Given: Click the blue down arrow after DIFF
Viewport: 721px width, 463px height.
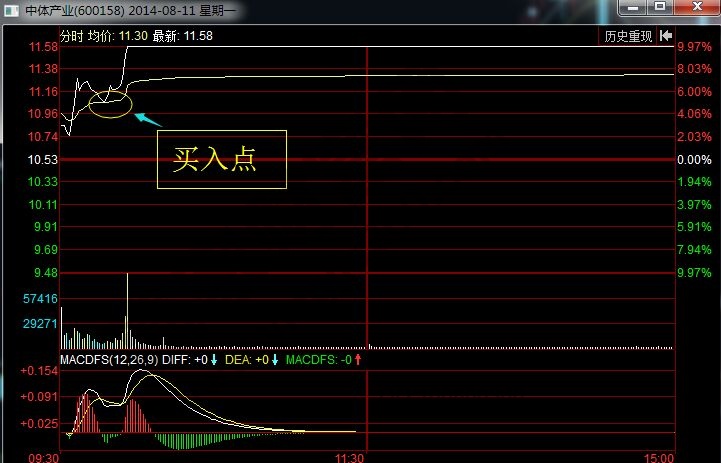Looking at the screenshot, I should (x=214, y=359).
